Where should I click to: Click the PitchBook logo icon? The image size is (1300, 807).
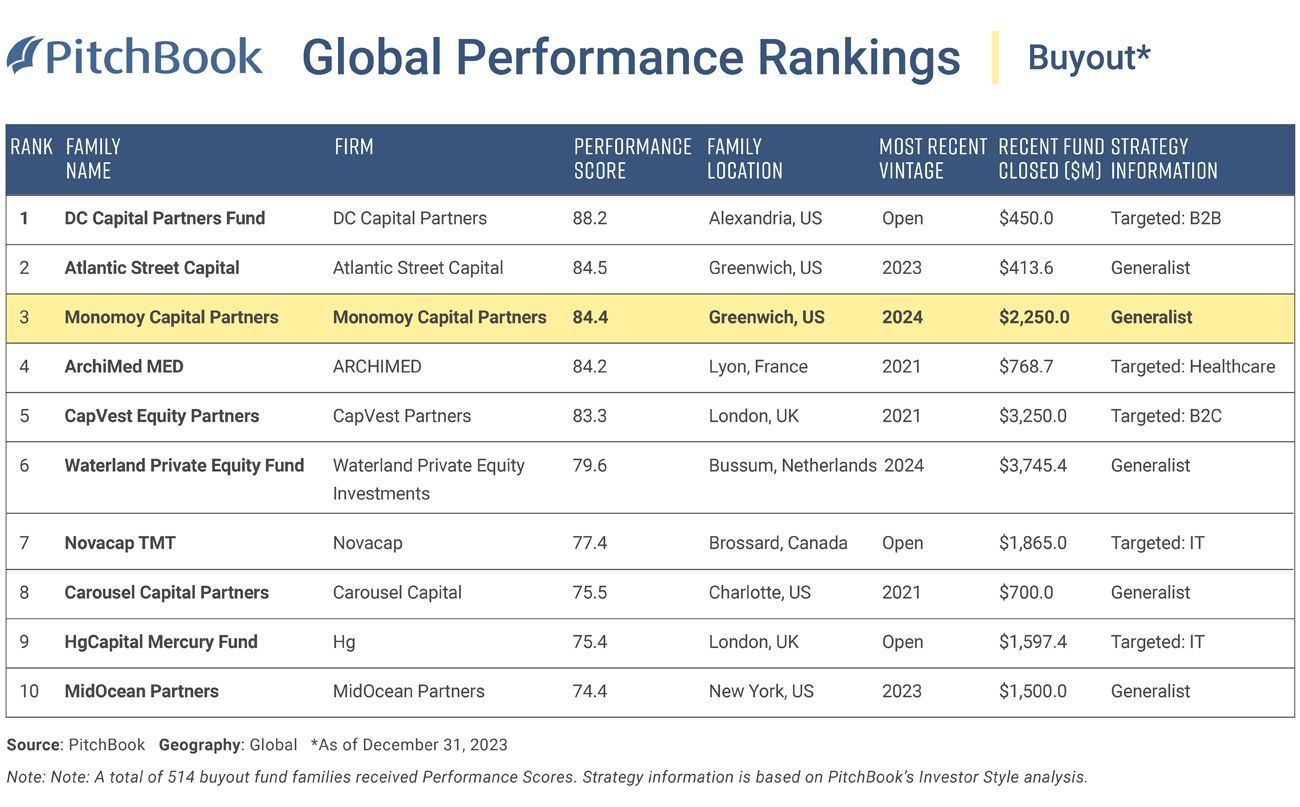(24, 55)
